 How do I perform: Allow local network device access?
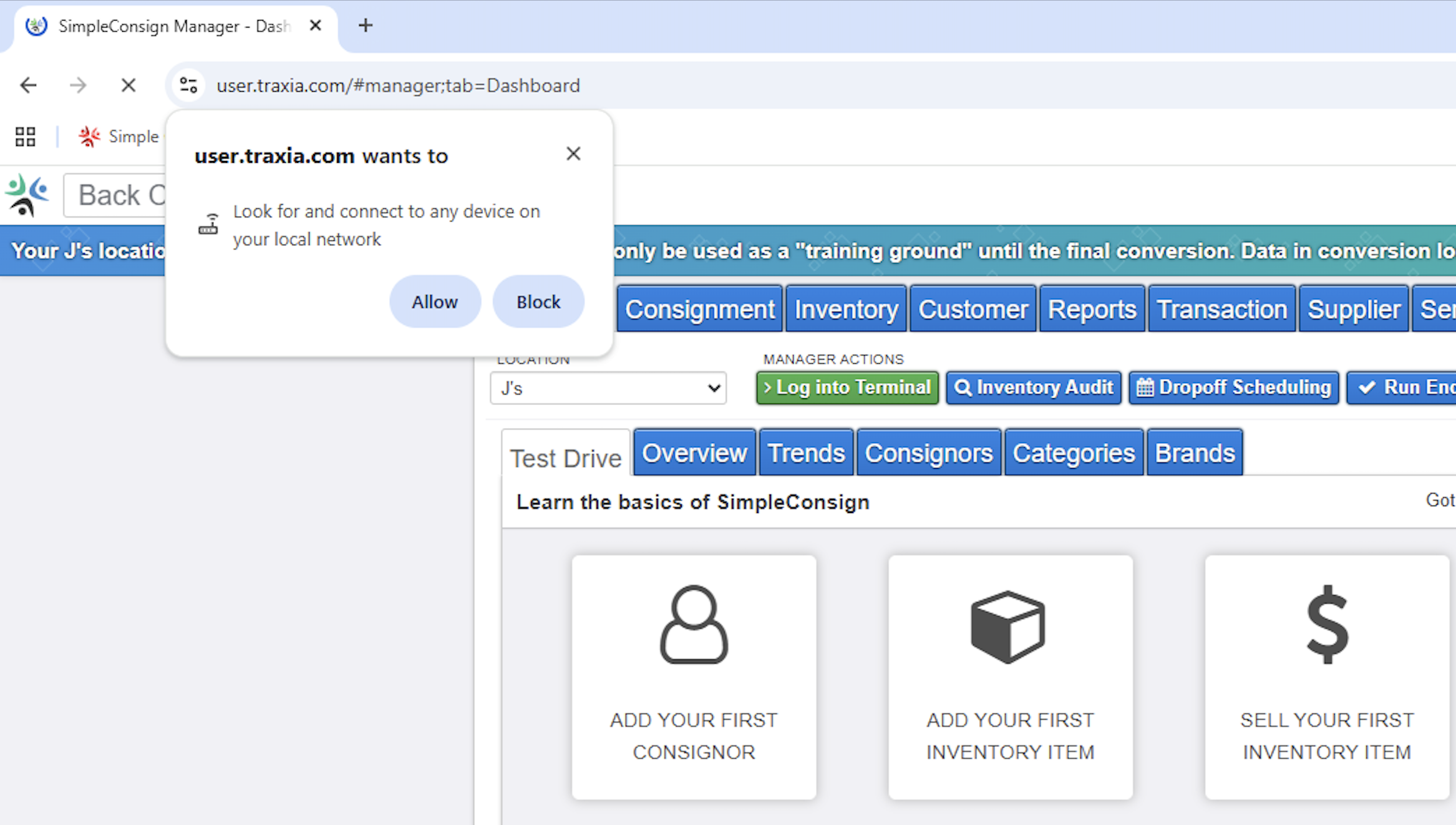point(435,301)
